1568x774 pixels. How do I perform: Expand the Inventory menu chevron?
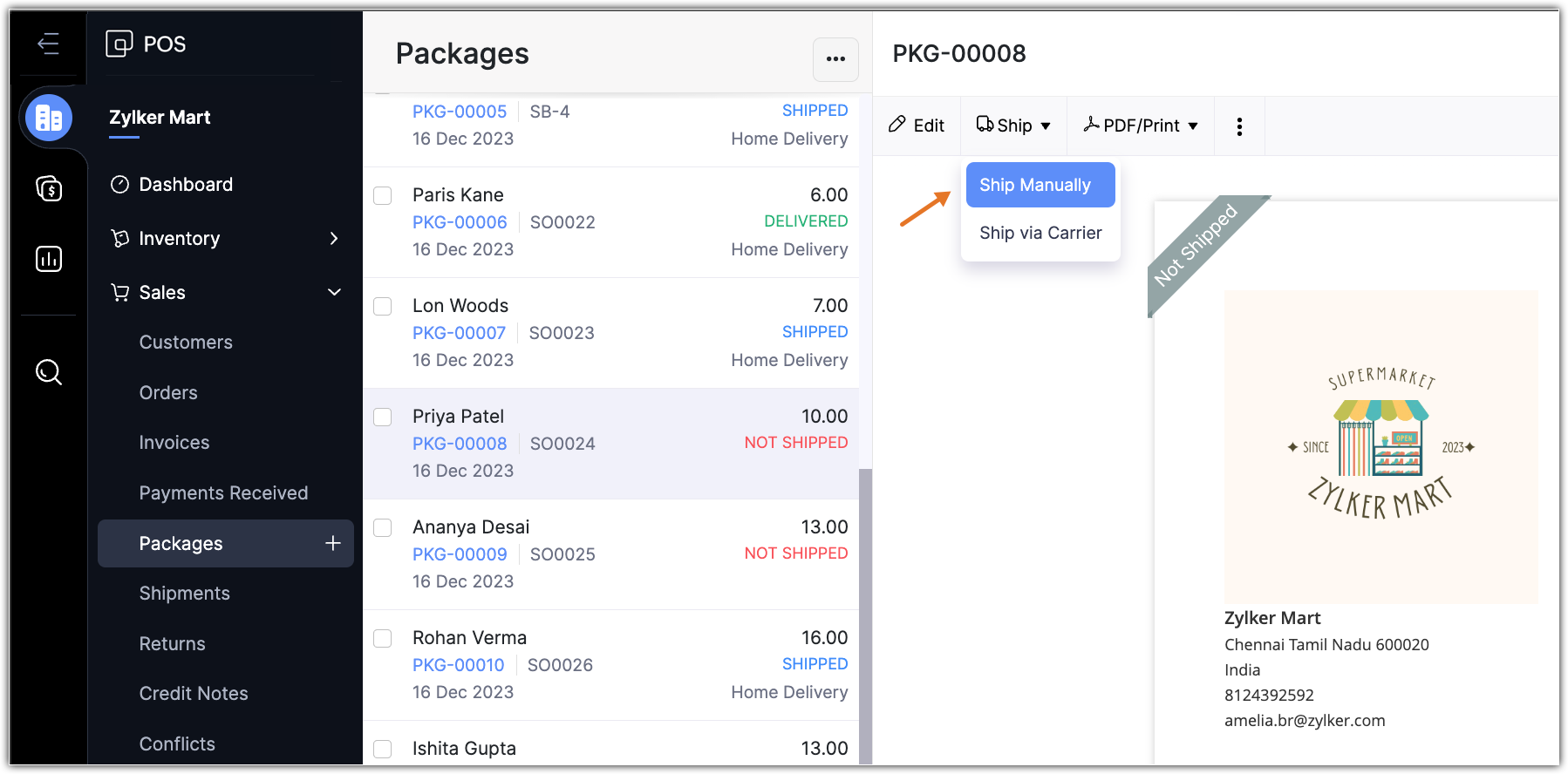tap(334, 239)
